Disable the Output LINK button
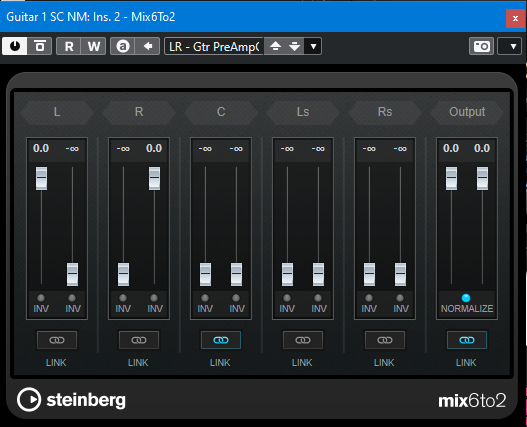Screen dimensions: 527x427 coord(467,340)
